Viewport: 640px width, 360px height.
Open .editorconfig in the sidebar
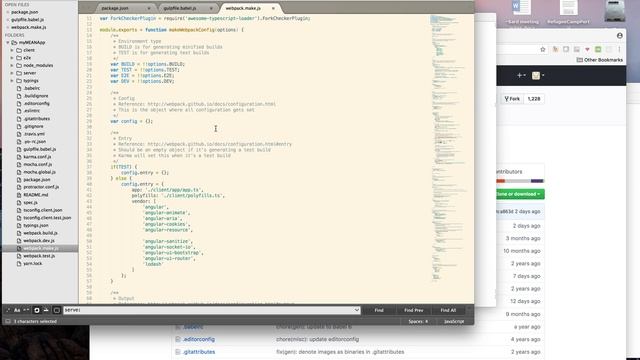click(x=36, y=104)
